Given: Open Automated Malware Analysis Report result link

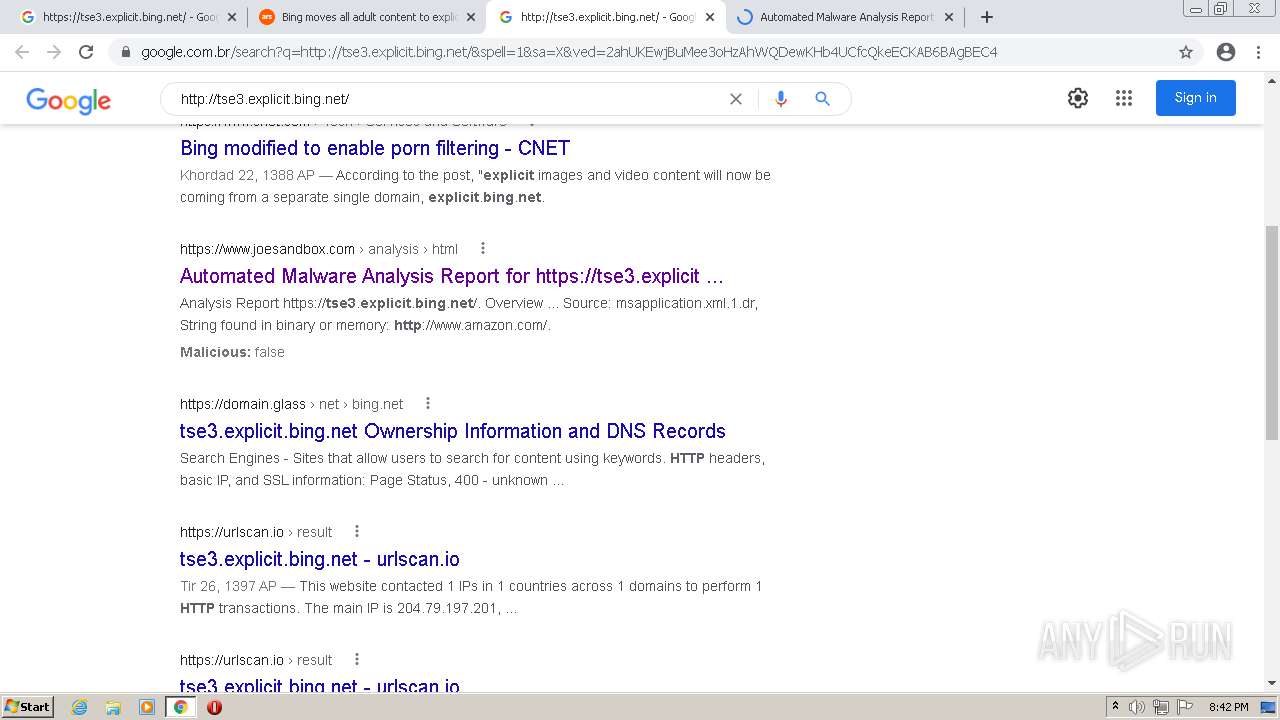Looking at the screenshot, I should point(451,276).
